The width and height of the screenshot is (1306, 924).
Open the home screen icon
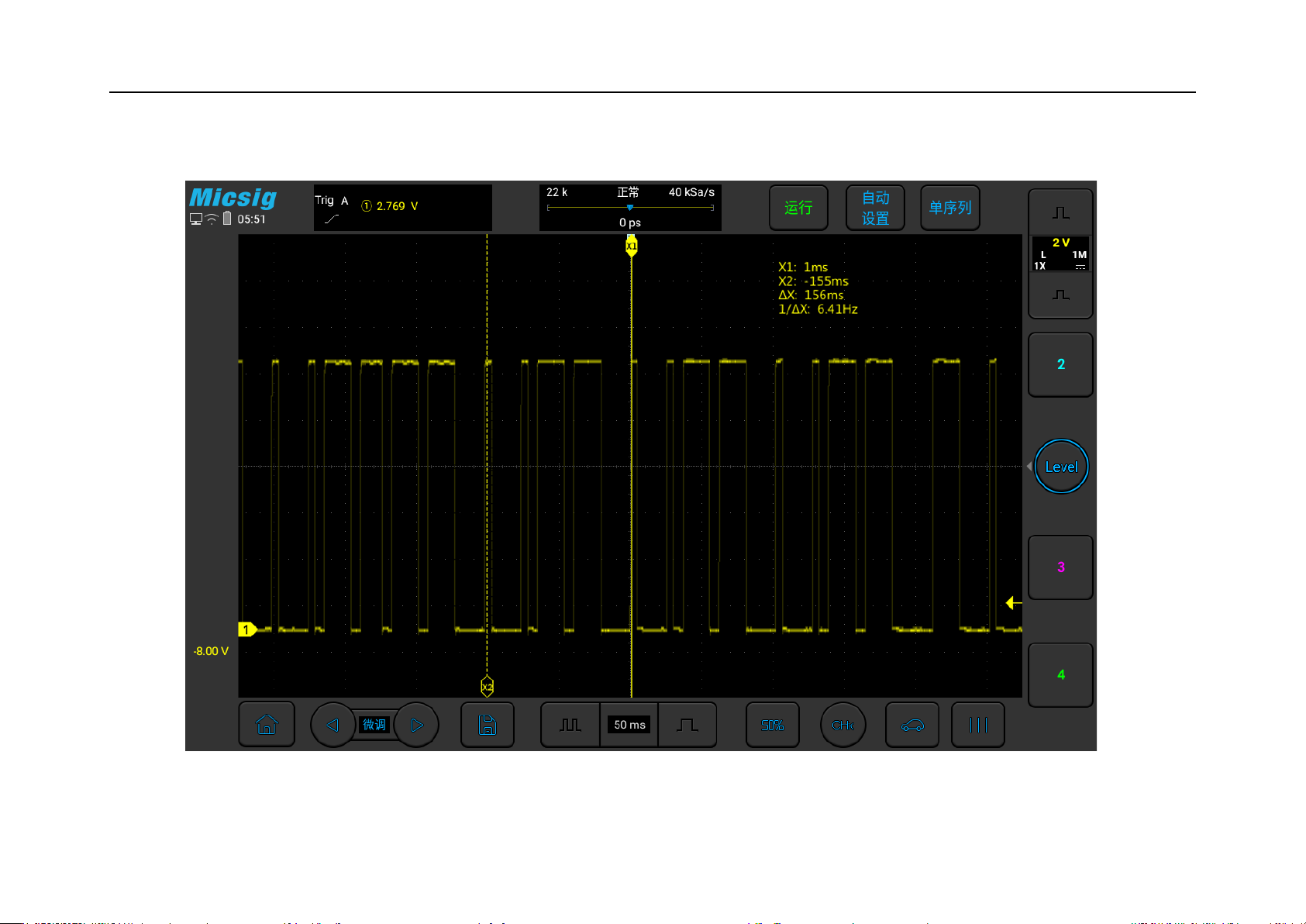pos(267,725)
